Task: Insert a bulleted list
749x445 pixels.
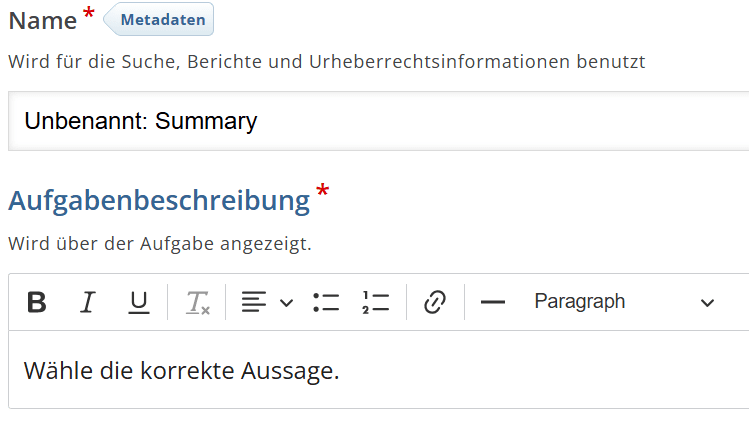Action: tap(326, 302)
